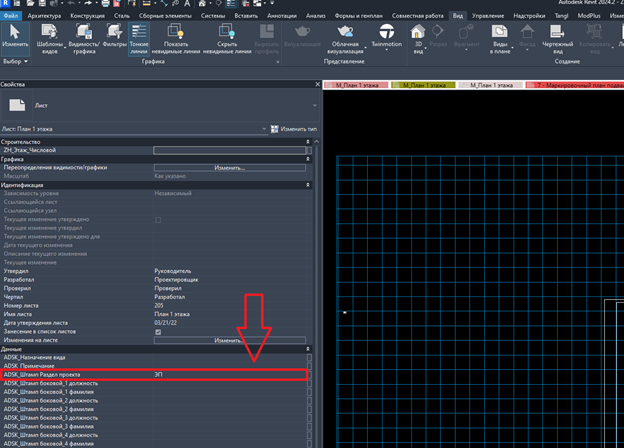The image size is (624, 448).
Task: Select the pink М_План 1 этажа view tab
Action: click(x=356, y=85)
